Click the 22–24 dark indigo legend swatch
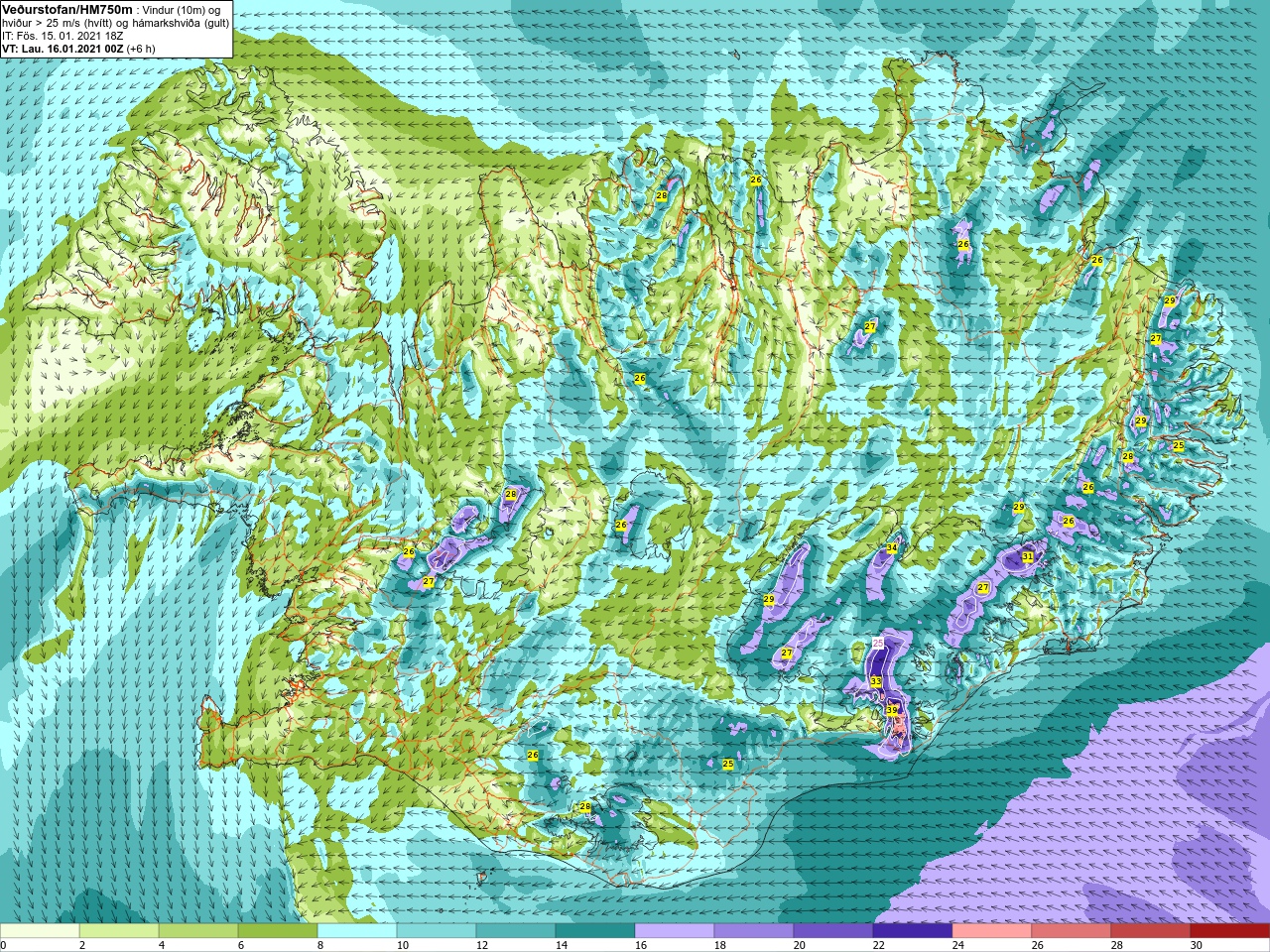The image size is (1270, 952). click(x=913, y=930)
